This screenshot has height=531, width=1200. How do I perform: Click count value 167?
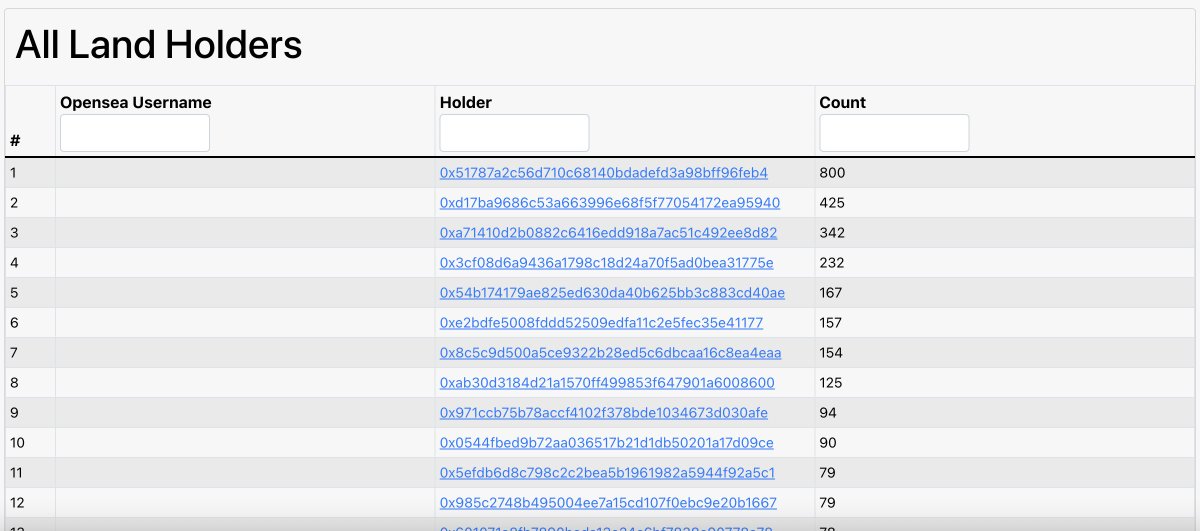831,293
